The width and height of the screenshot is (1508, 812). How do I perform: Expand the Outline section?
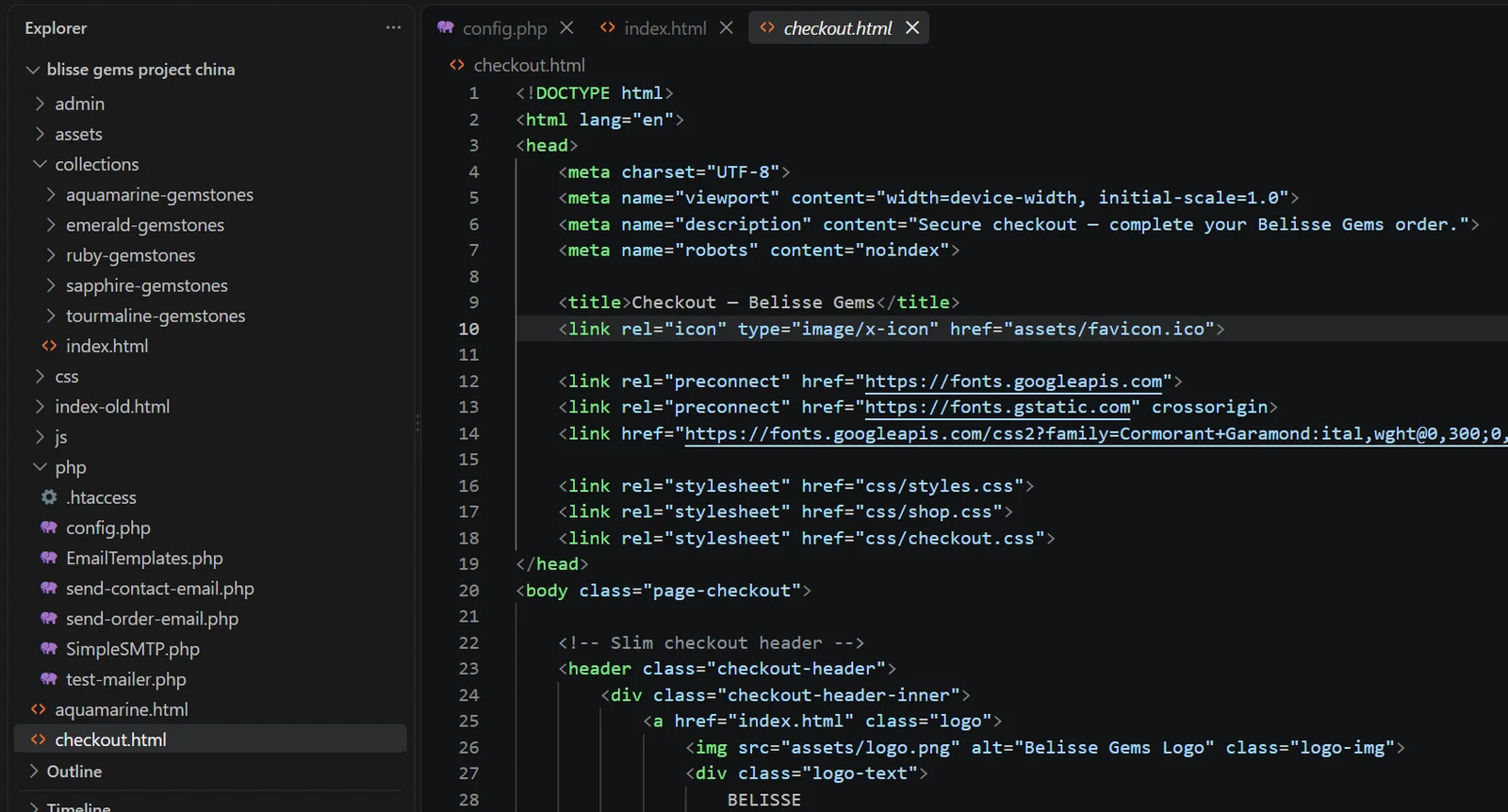34,771
